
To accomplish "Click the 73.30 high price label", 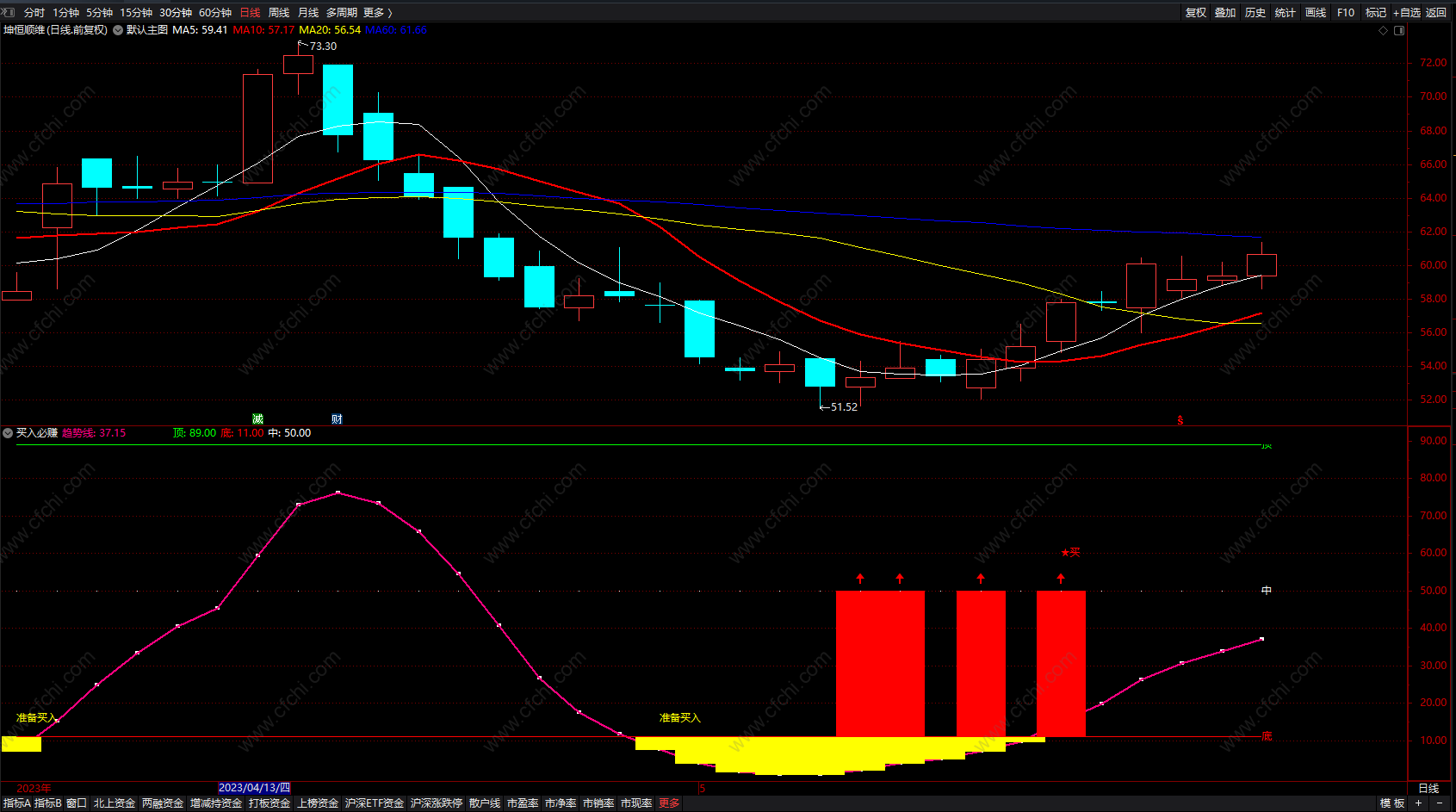I will (323, 46).
